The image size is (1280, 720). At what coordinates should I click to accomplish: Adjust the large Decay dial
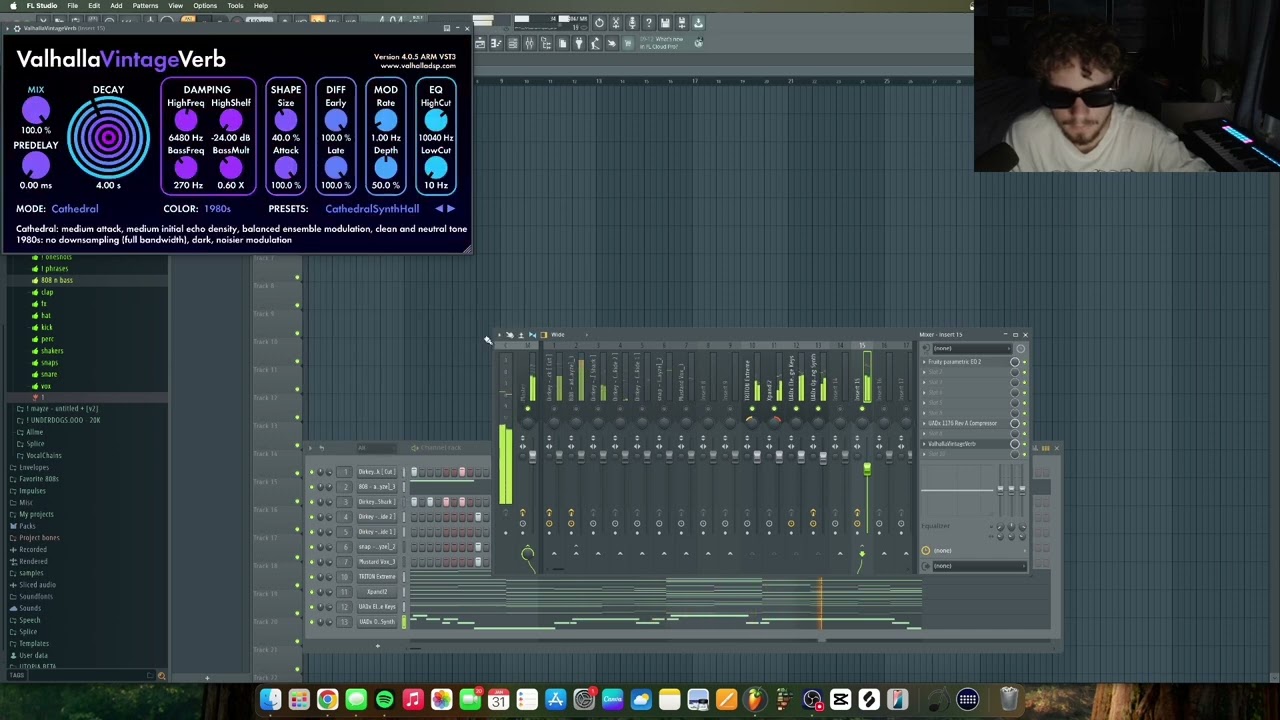(x=108, y=138)
